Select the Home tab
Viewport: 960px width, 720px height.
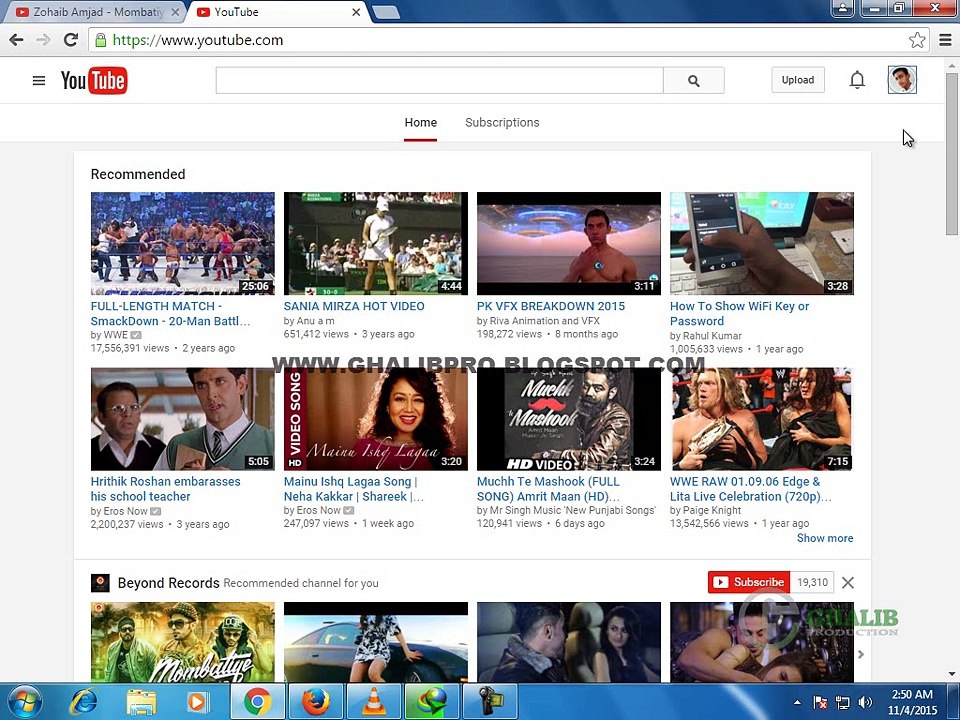coord(421,122)
